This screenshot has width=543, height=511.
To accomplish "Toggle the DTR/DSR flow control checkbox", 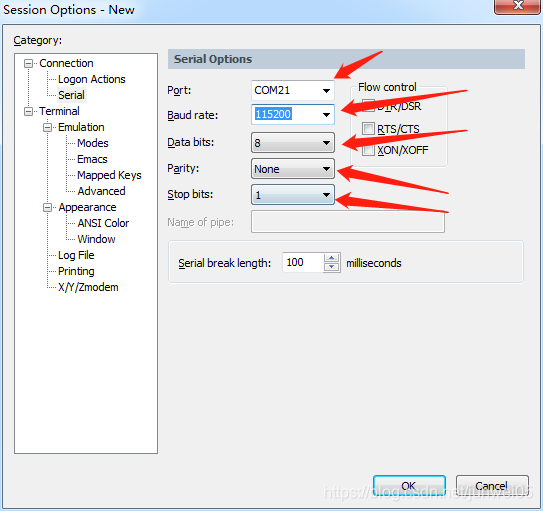I will coord(368,106).
